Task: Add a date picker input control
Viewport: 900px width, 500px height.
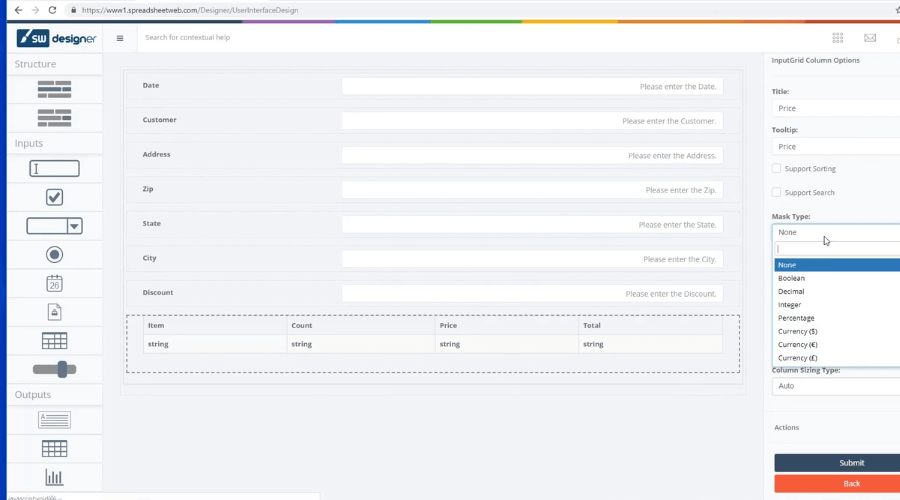Action: click(55, 284)
